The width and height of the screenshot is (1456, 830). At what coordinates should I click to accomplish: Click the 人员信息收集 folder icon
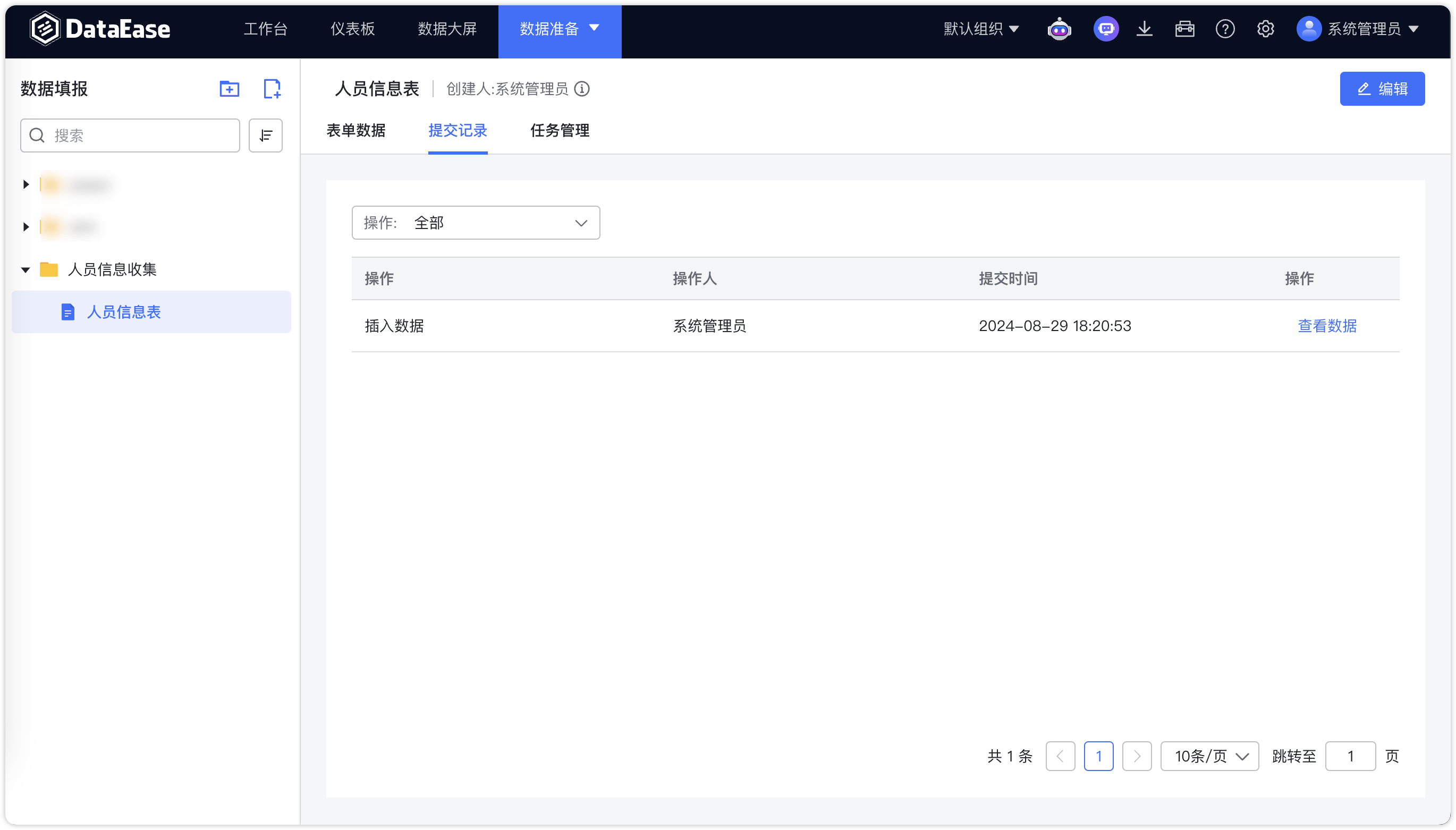49,269
